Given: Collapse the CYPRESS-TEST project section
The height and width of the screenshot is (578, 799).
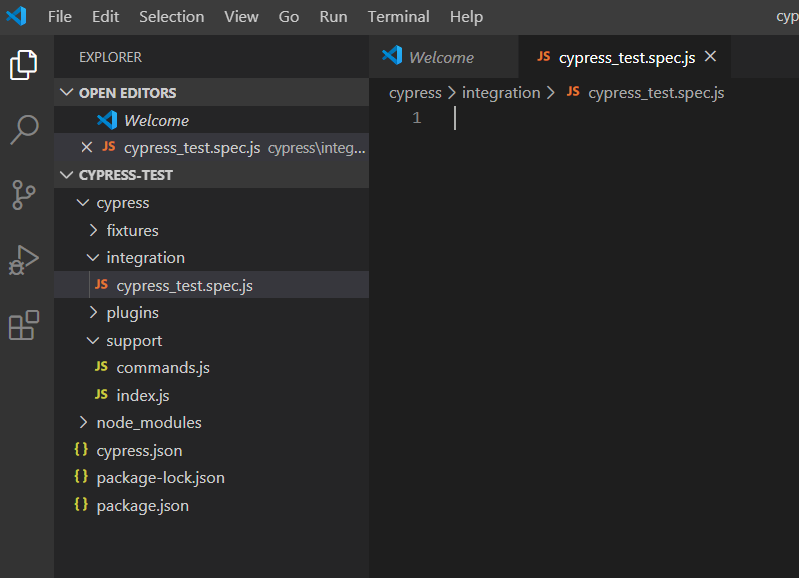Looking at the screenshot, I should (x=66, y=175).
